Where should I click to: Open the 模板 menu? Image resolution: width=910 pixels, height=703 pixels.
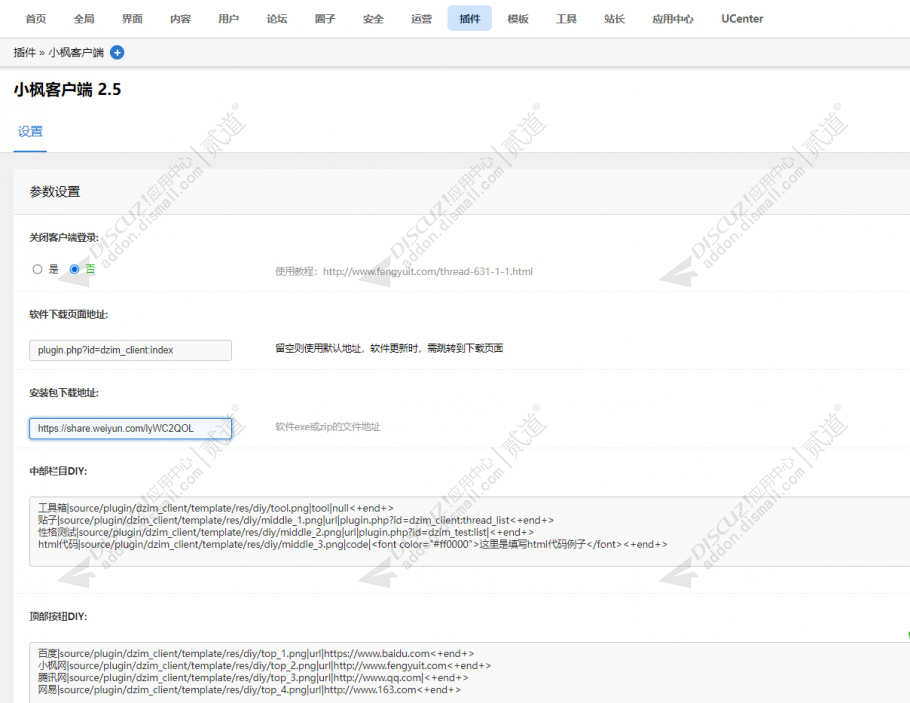(518, 19)
